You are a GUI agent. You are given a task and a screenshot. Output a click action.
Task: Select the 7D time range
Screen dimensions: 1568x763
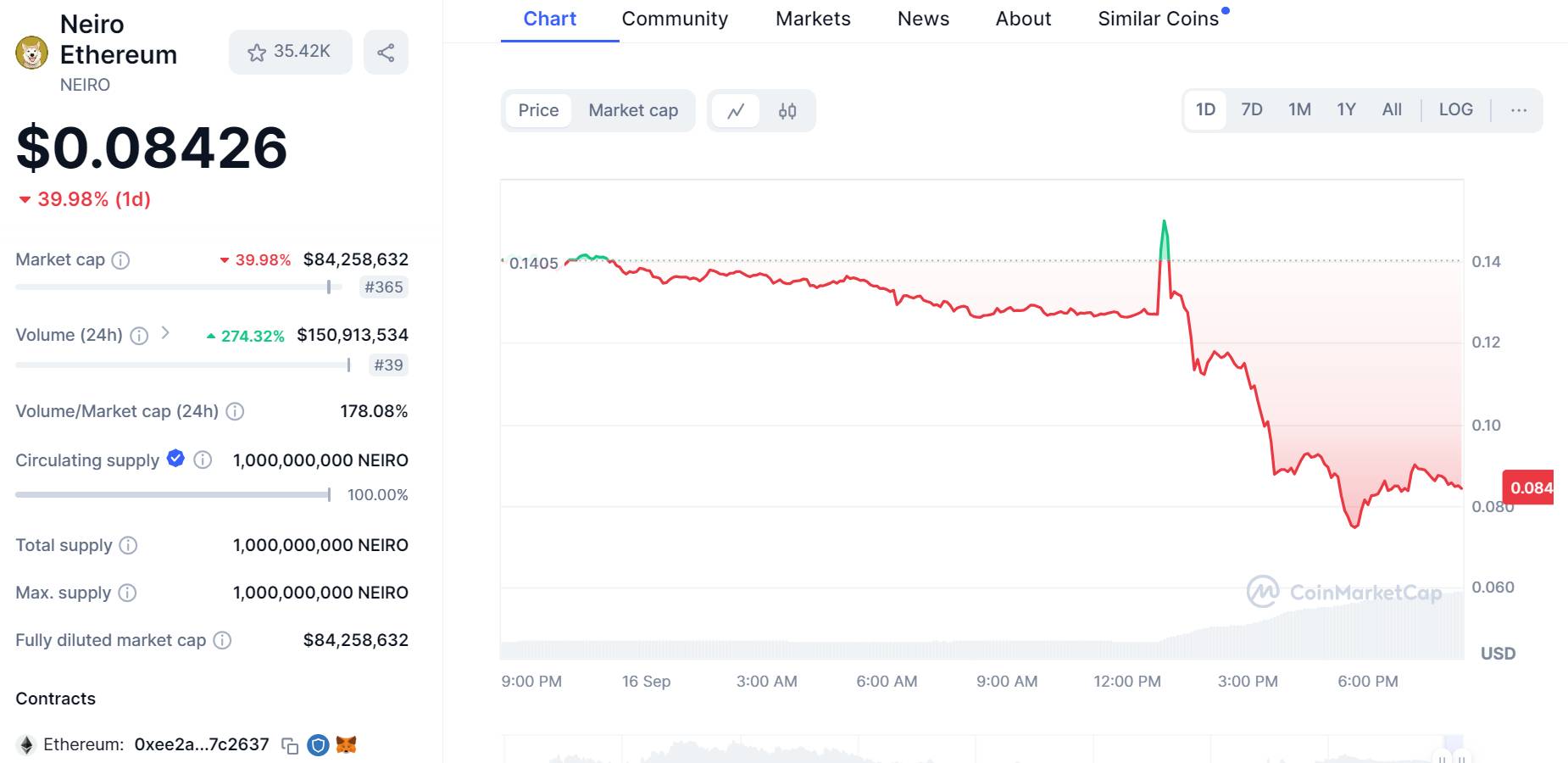1252,110
